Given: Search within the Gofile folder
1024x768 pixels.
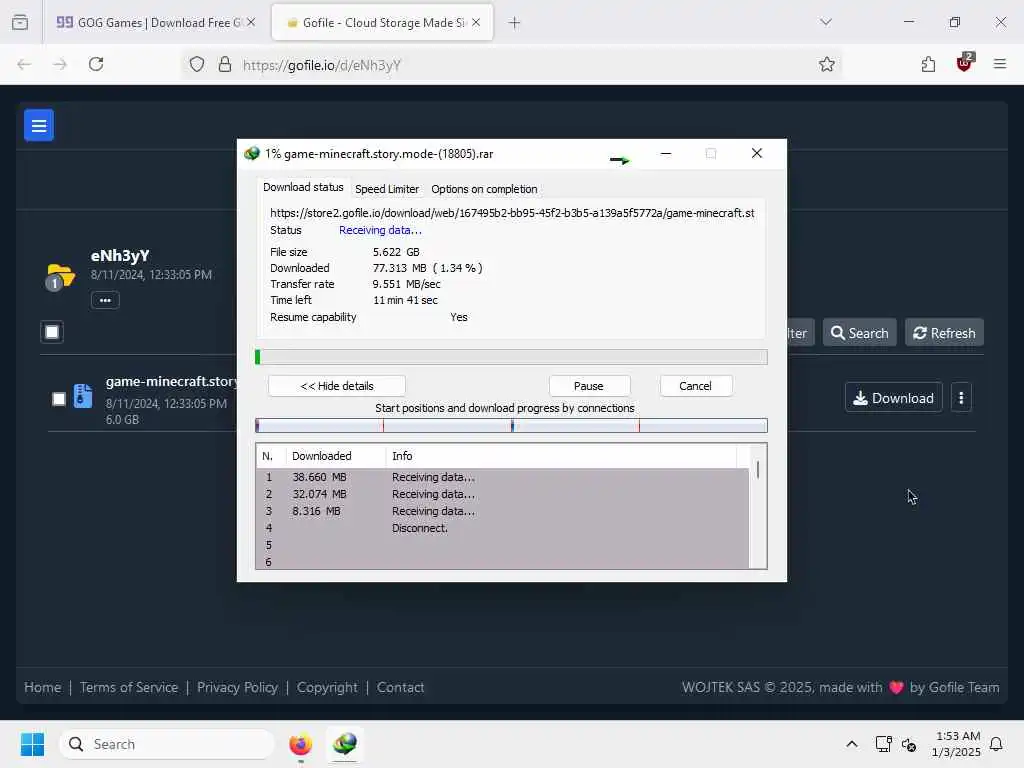Looking at the screenshot, I should coord(859,333).
